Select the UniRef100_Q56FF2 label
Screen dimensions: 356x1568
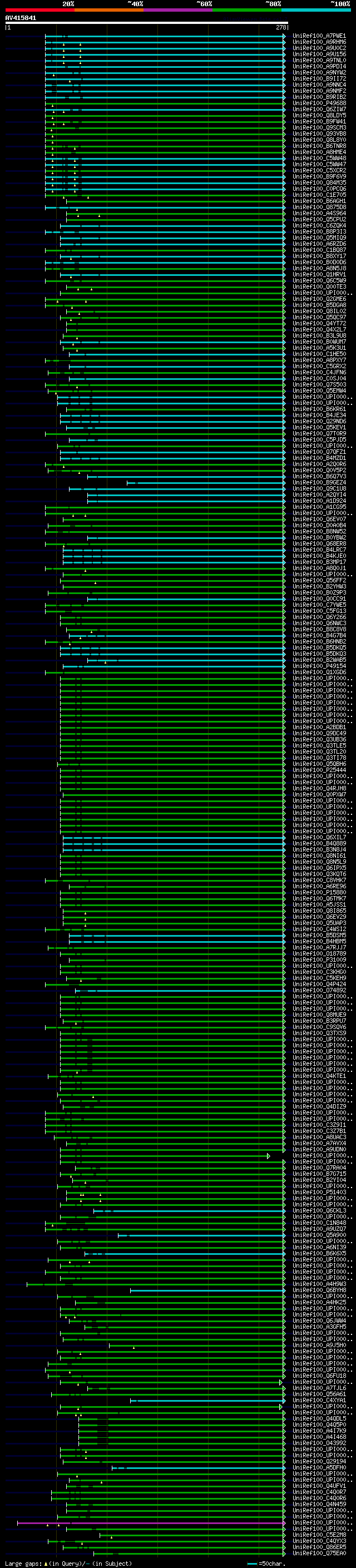(319, 581)
